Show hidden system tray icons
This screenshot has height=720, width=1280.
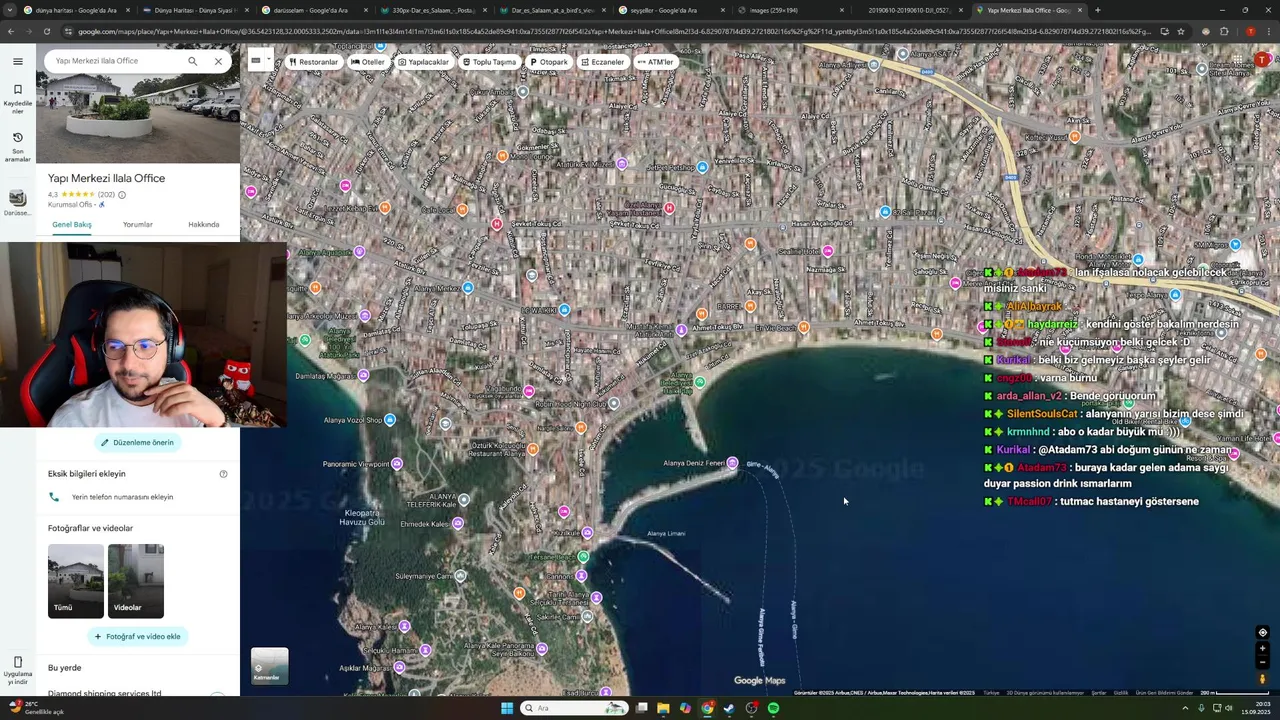point(1185,708)
